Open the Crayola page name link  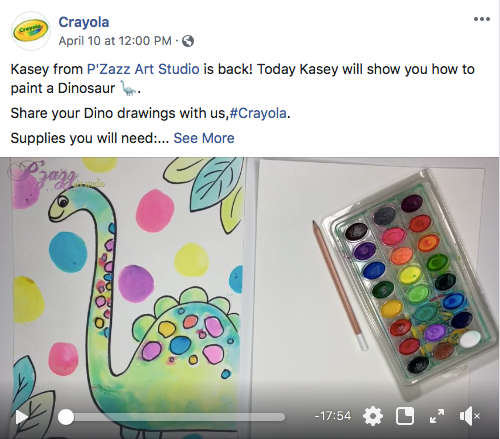(84, 22)
